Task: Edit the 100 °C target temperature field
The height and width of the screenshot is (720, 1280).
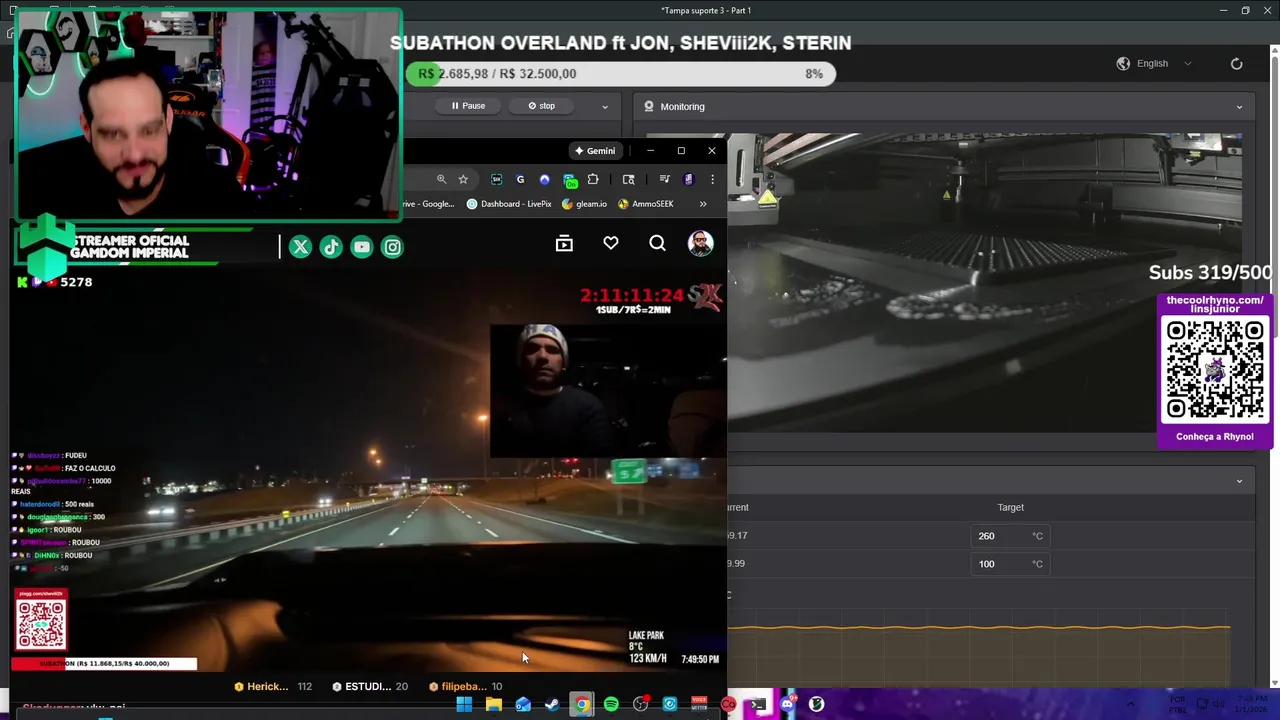Action: pyautogui.click(x=1011, y=564)
